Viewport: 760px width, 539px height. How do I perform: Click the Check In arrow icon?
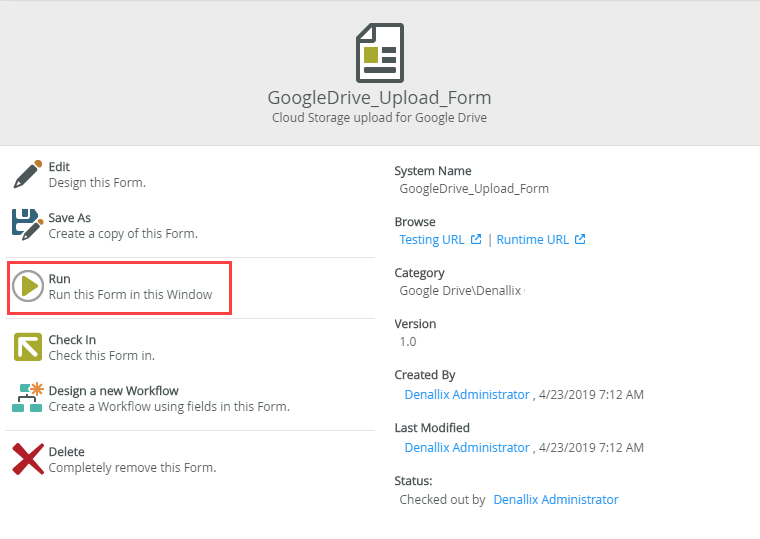28,347
